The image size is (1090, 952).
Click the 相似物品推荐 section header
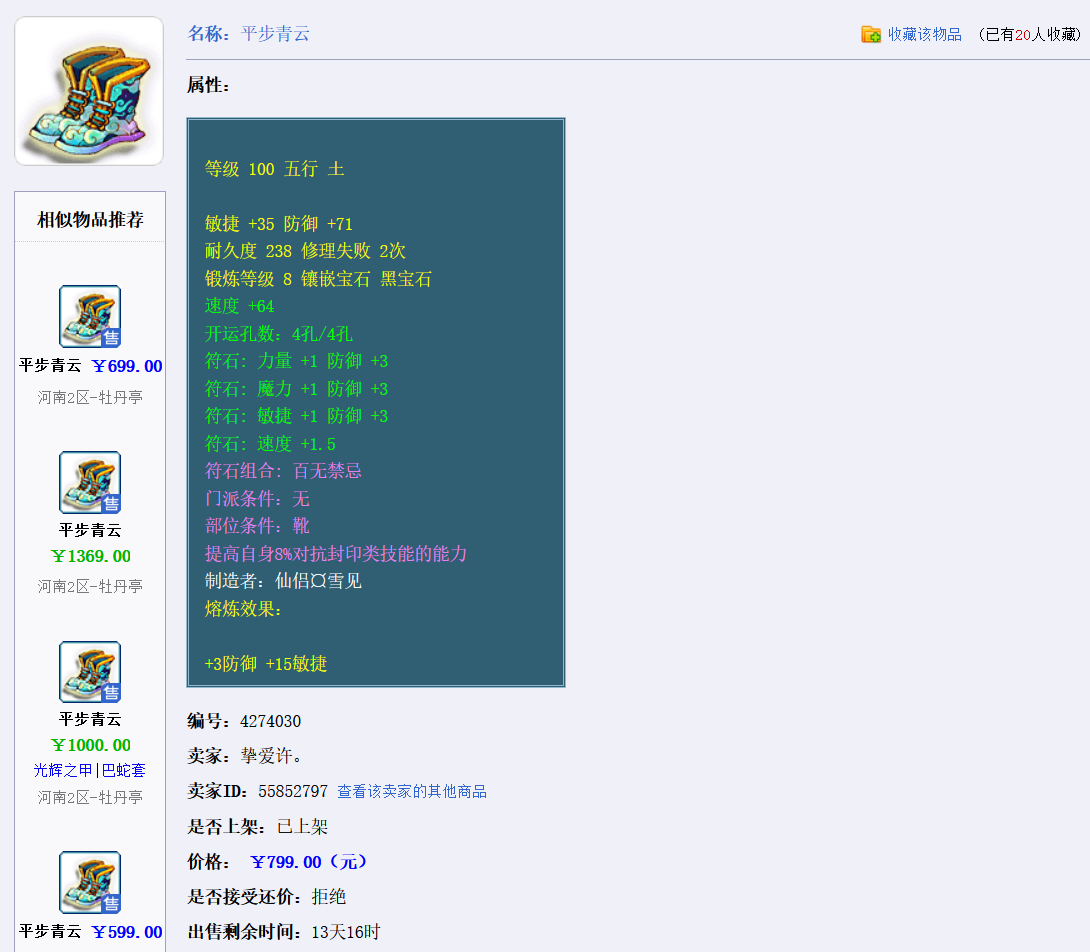click(x=90, y=219)
